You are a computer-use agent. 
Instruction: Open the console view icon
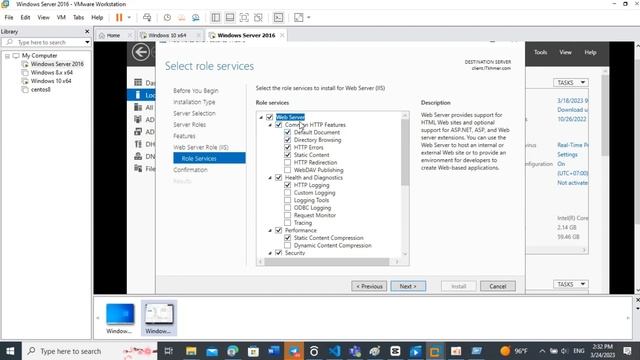click(x=278, y=18)
